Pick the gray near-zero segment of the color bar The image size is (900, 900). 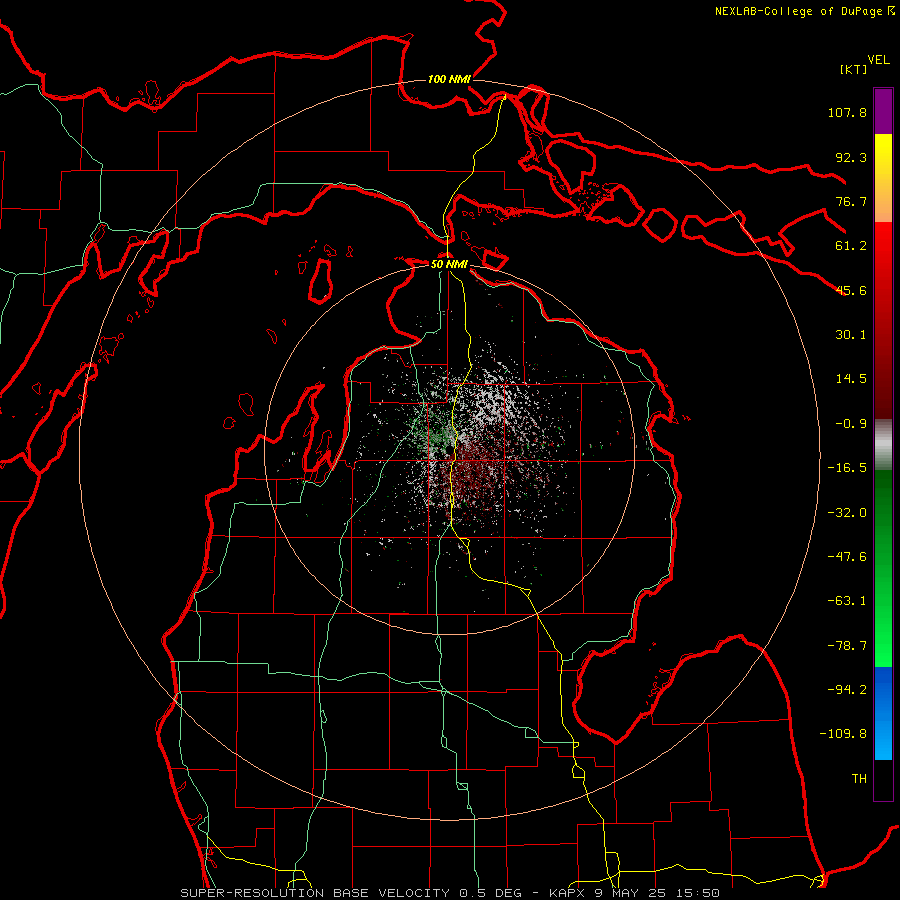pyautogui.click(x=883, y=445)
